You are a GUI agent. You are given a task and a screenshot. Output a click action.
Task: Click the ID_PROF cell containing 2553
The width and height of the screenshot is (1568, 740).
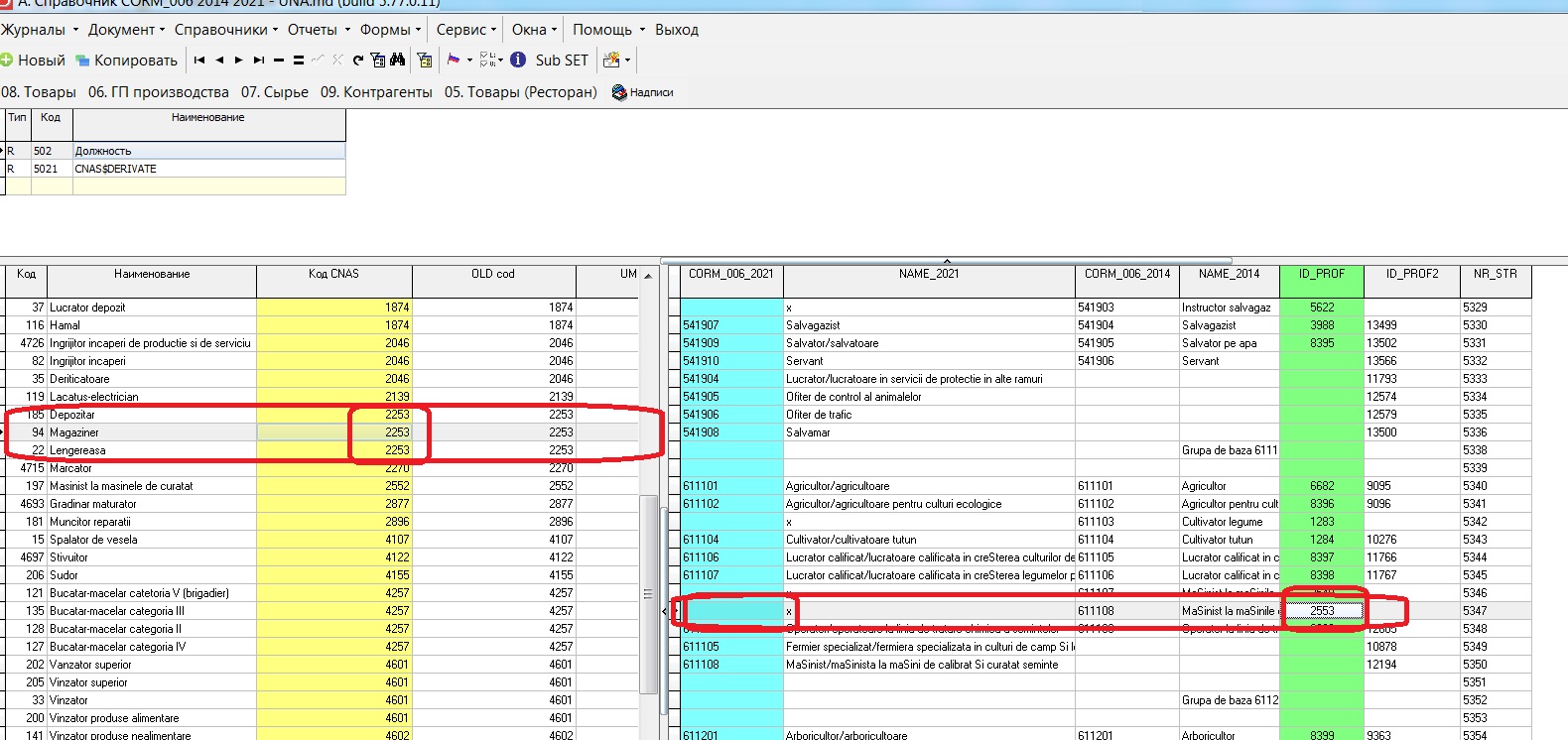coord(1322,611)
